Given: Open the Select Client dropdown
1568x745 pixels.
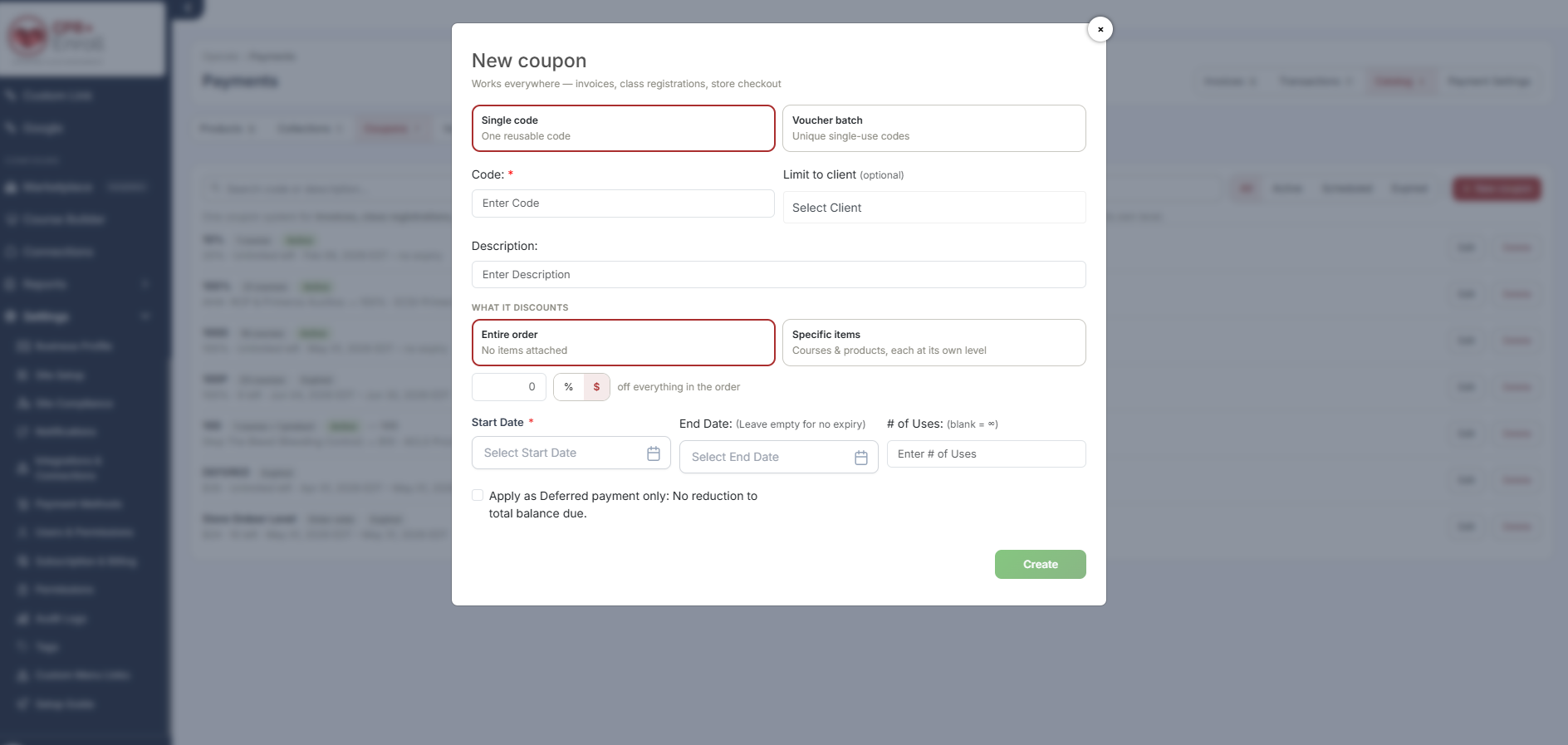Looking at the screenshot, I should point(934,208).
